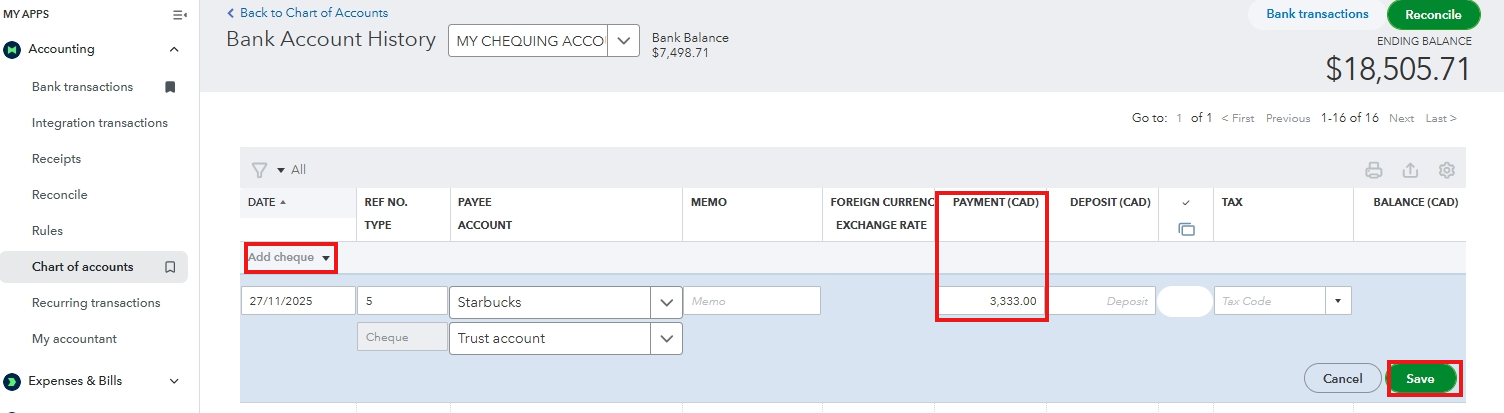
Task: Open the print register icon
Action: pos(1374,170)
